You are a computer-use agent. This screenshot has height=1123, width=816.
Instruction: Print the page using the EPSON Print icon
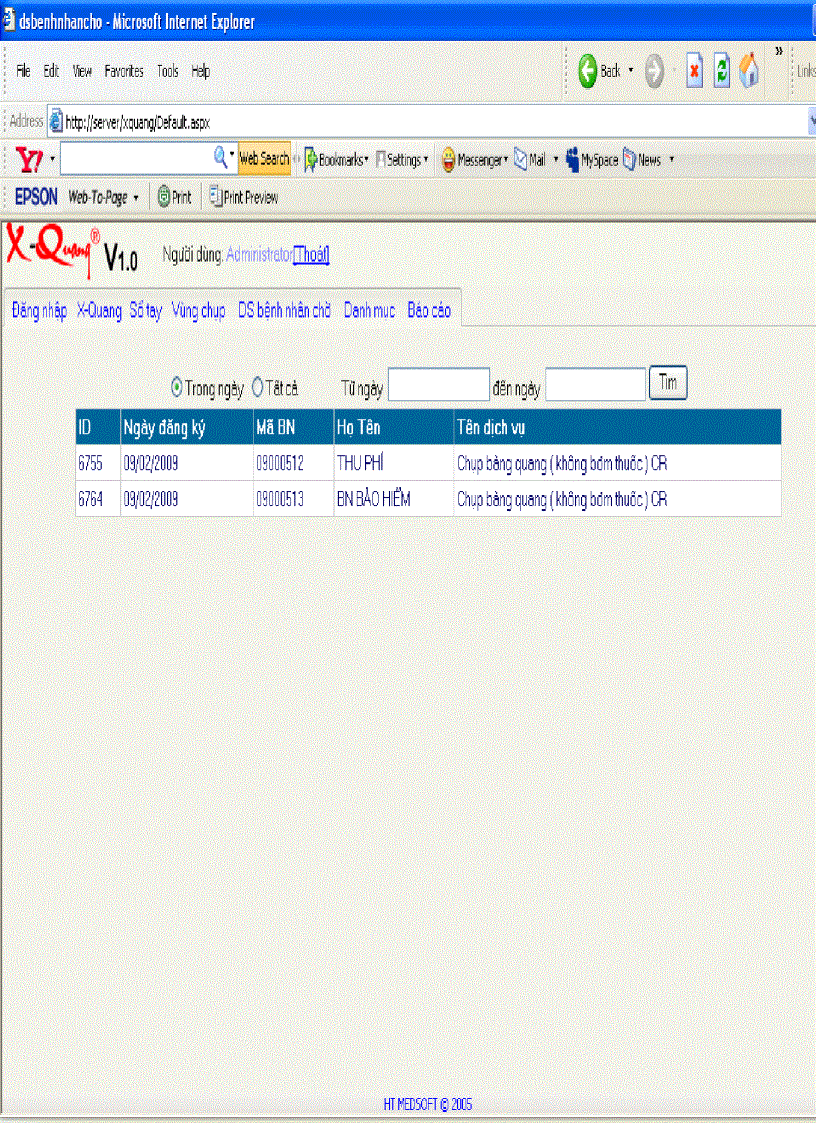pyautogui.click(x=174, y=197)
